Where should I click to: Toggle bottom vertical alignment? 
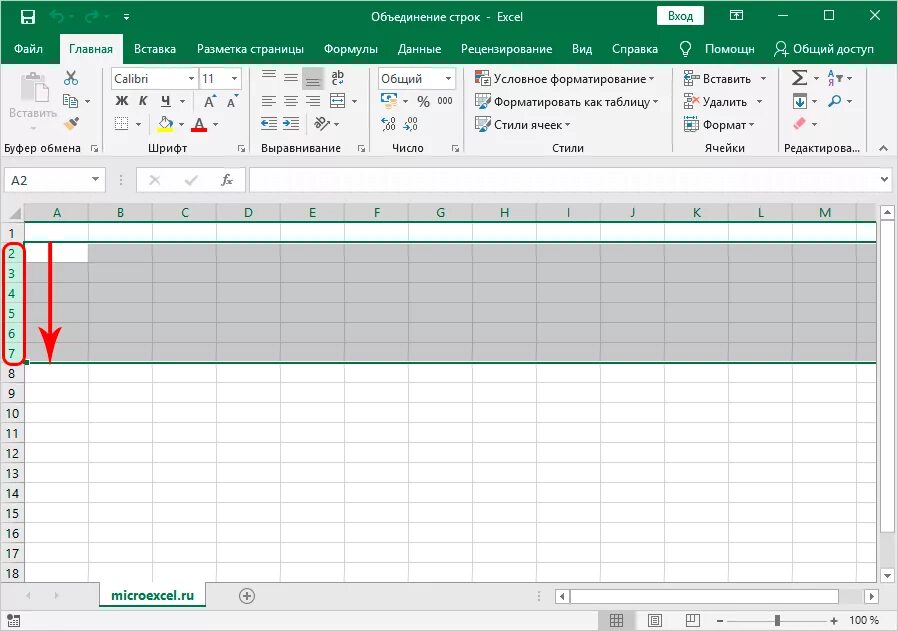pyautogui.click(x=313, y=78)
